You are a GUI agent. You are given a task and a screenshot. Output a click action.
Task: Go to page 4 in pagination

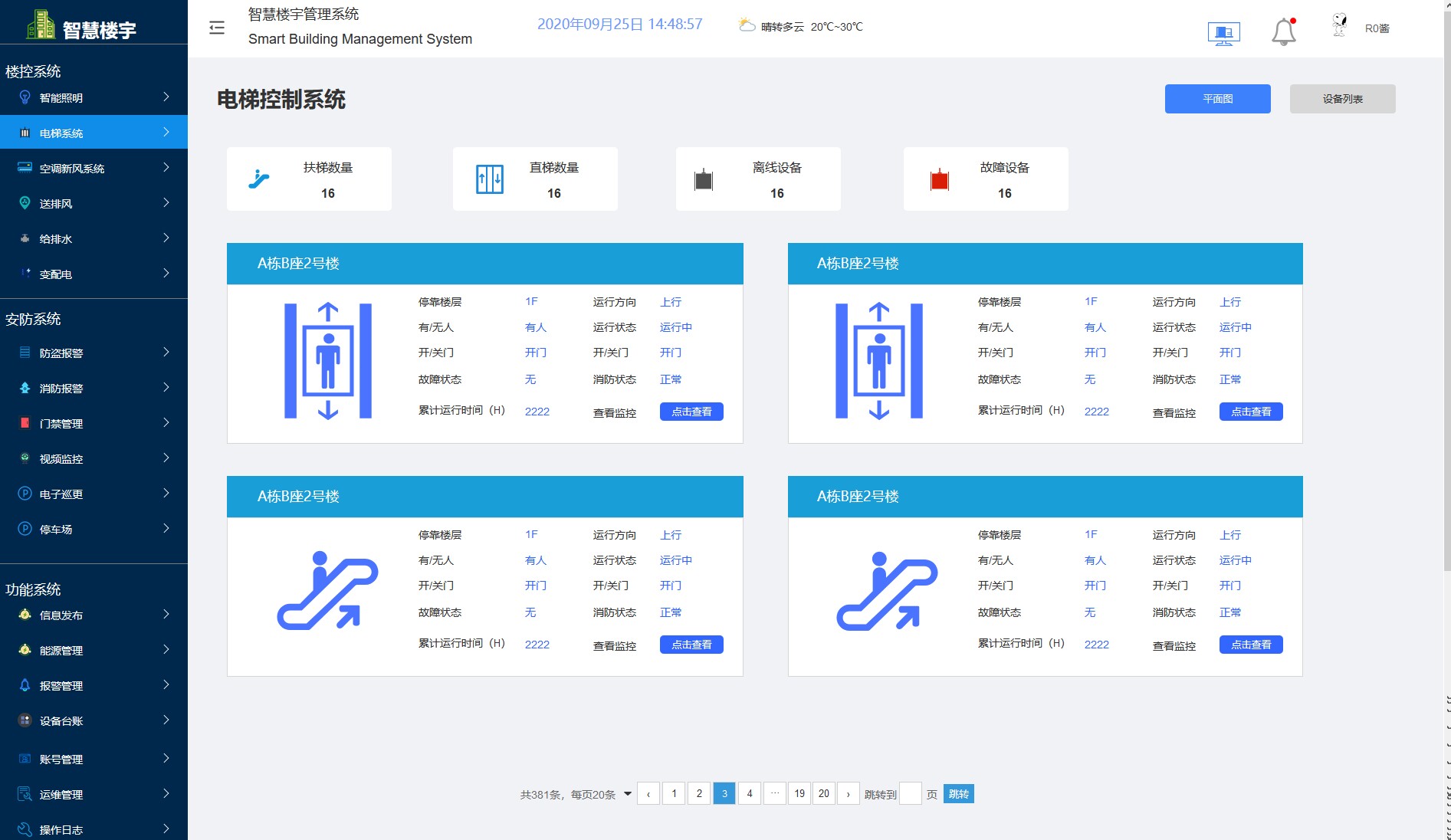749,794
